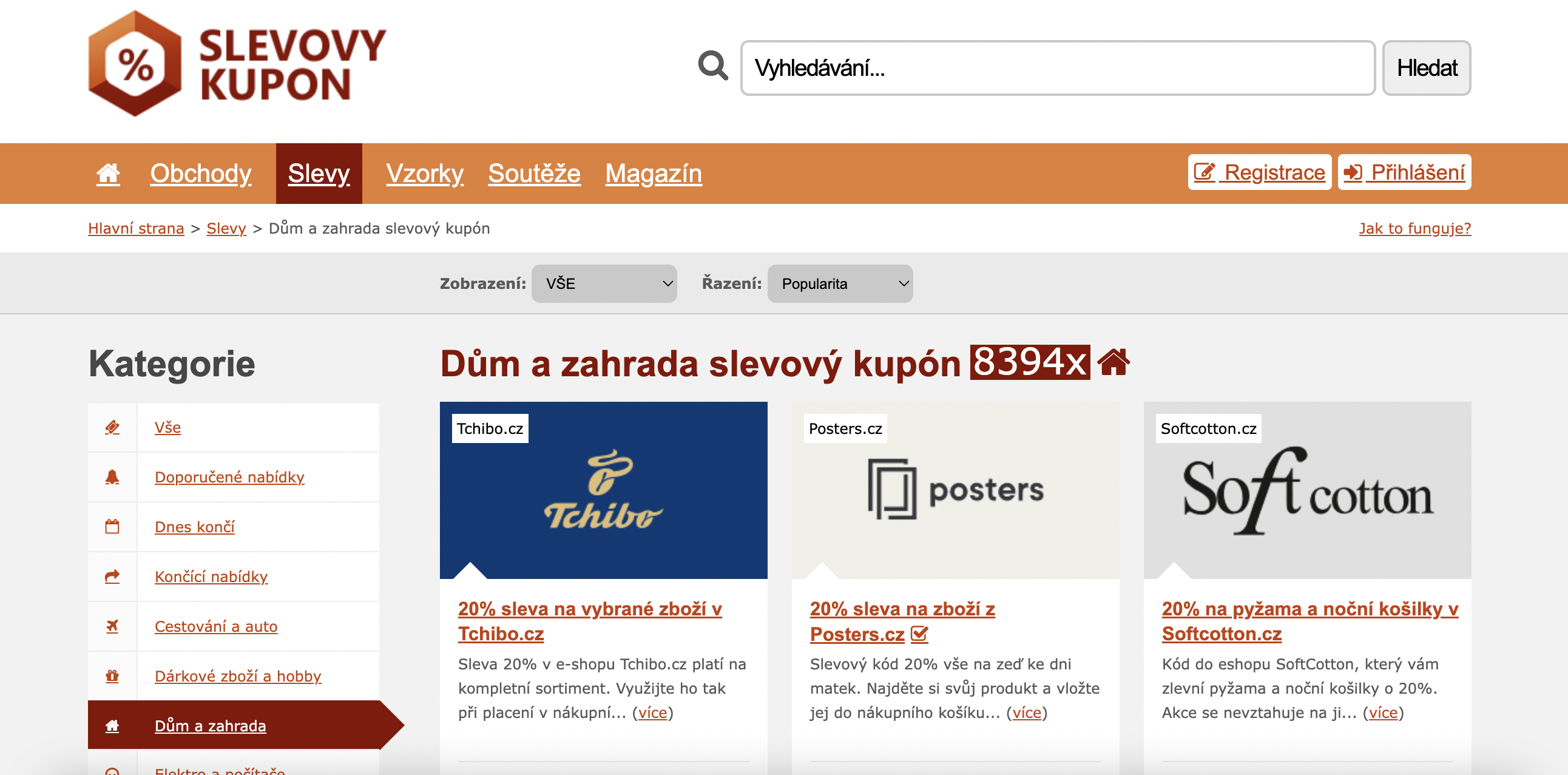The width and height of the screenshot is (1568, 775).
Task: Click the Registrace button
Action: click(1259, 172)
